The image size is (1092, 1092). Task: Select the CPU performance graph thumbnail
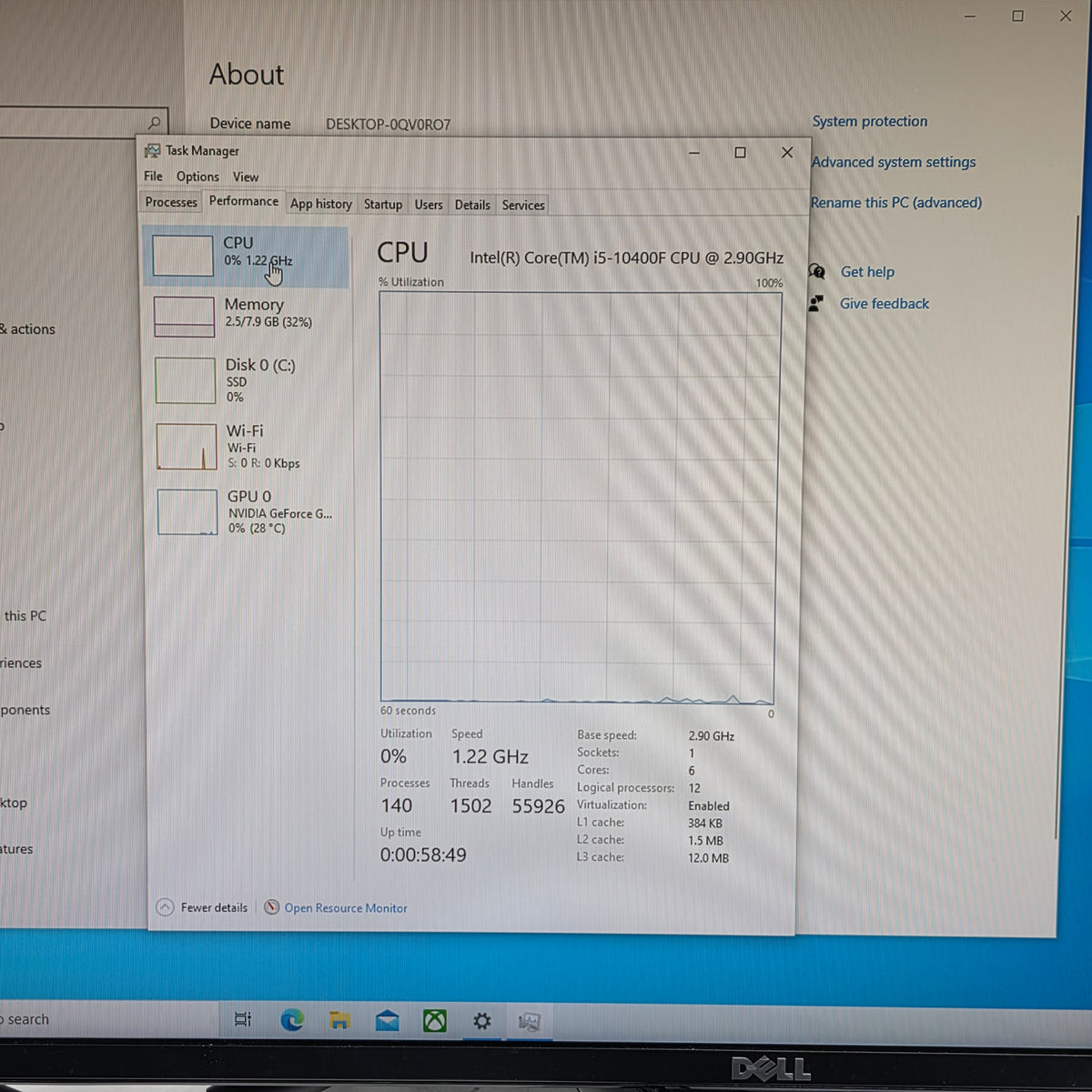click(183, 256)
